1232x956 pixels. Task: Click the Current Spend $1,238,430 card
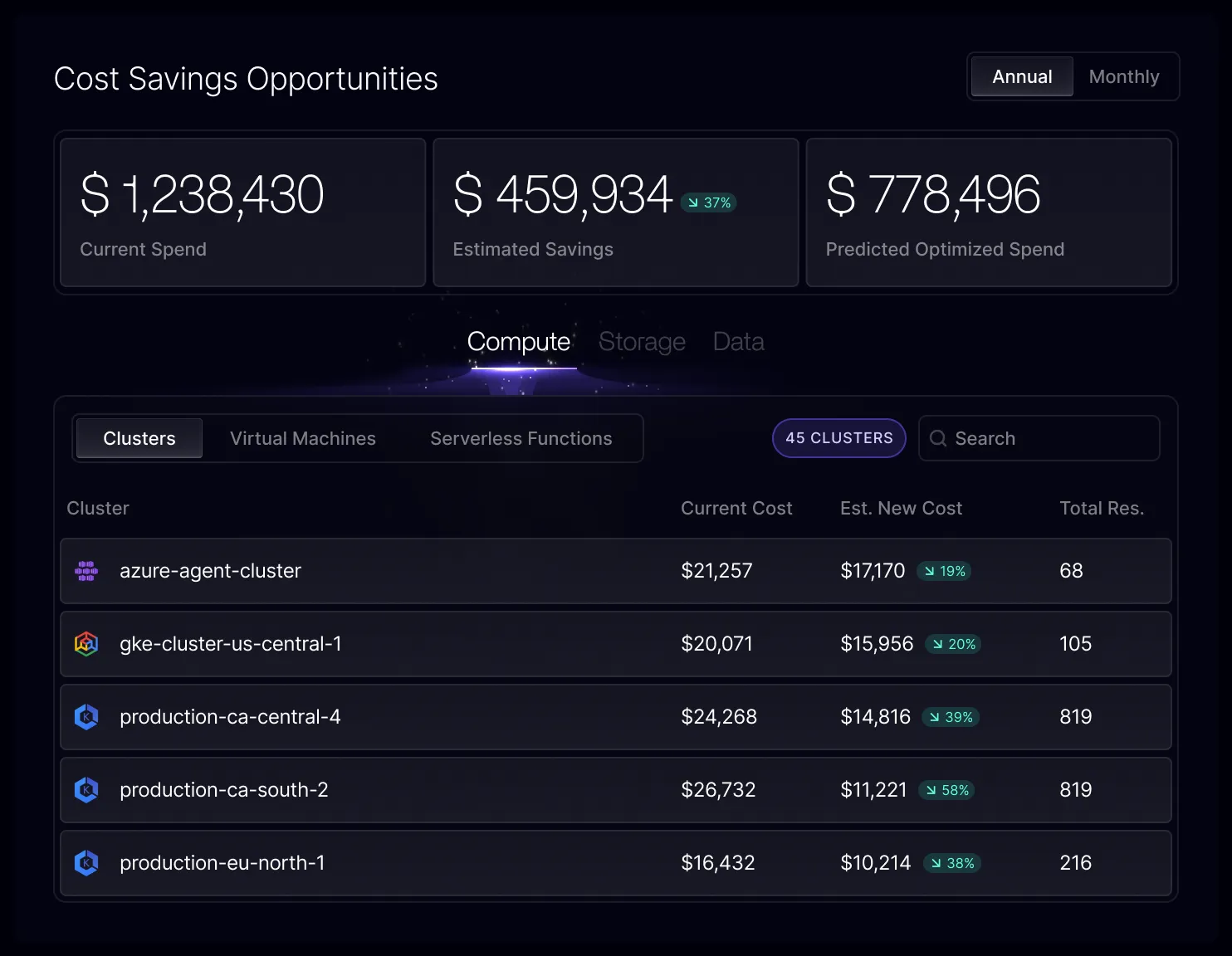[x=243, y=212]
